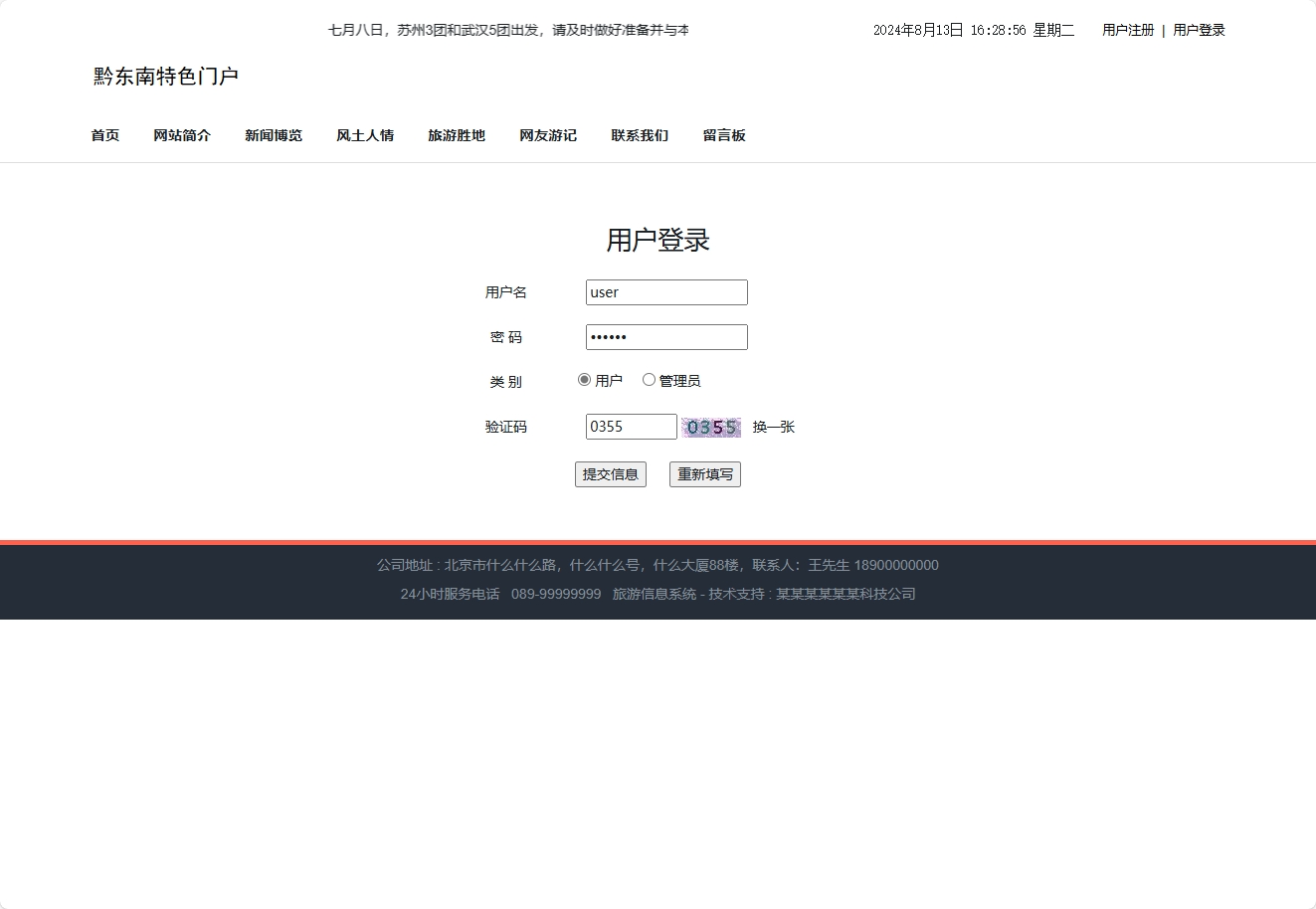The image size is (1316, 909).
Task: Open the 网友游记 navigation item
Action: (x=547, y=135)
